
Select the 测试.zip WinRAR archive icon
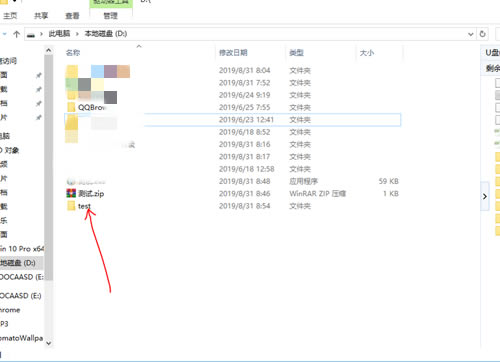coord(71,193)
